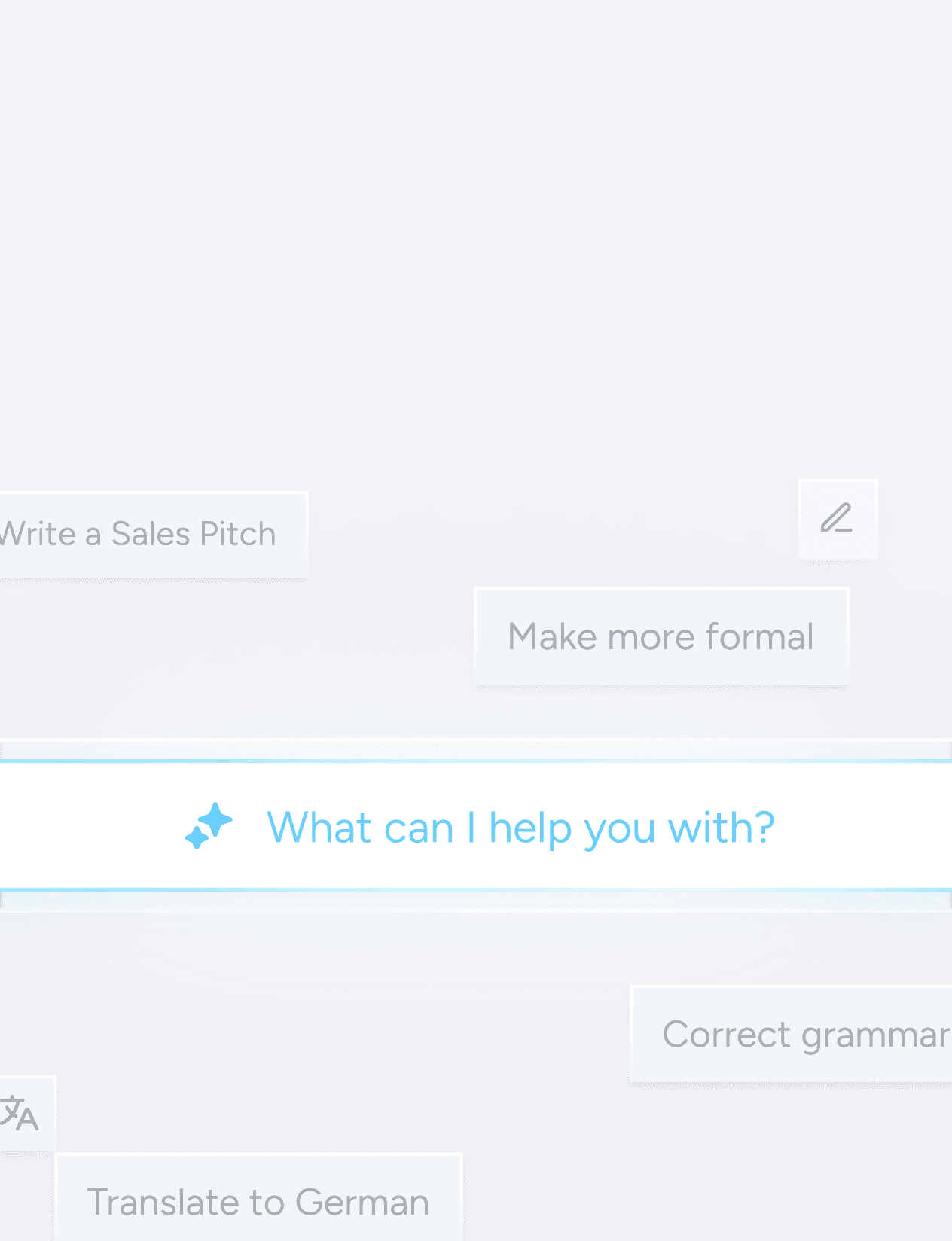Pick the Translate to German suggestion
Screen dimensions: 952x1241
[x=258, y=1202]
